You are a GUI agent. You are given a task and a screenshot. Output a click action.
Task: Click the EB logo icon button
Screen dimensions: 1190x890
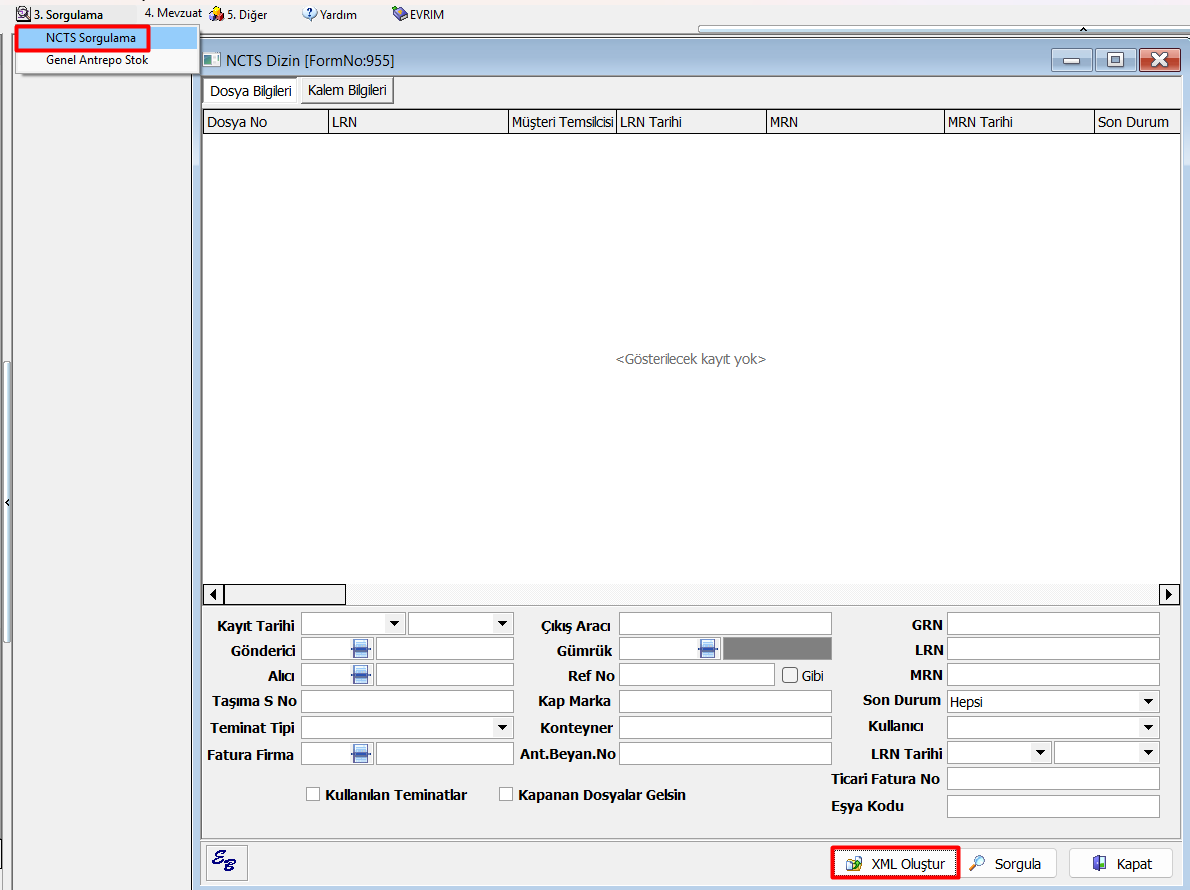click(226, 862)
